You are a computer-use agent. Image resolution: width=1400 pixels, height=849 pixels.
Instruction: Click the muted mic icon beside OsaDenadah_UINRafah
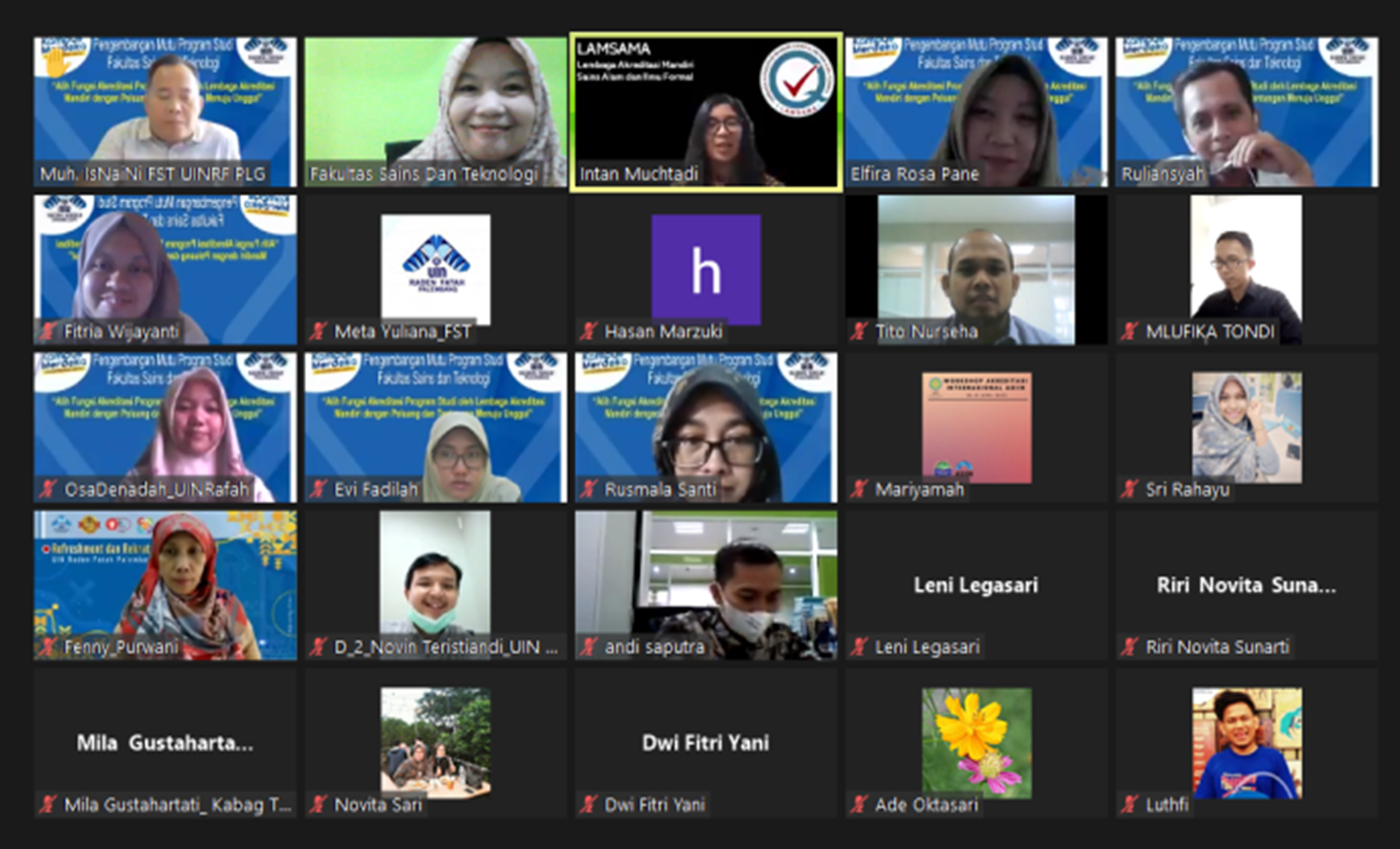pos(47,489)
